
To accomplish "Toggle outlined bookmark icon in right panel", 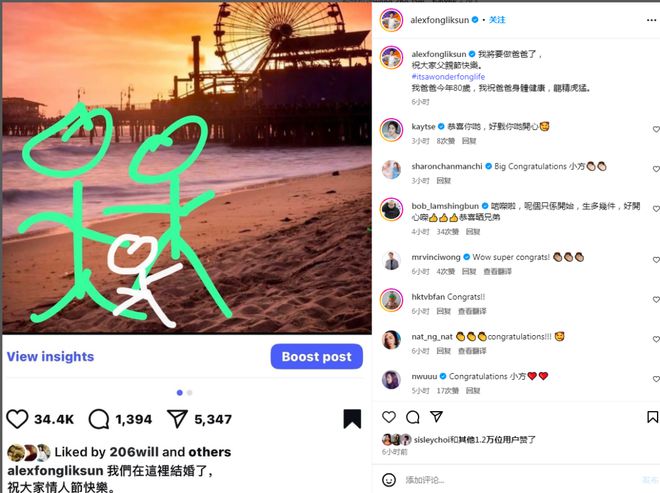I will (x=652, y=417).
